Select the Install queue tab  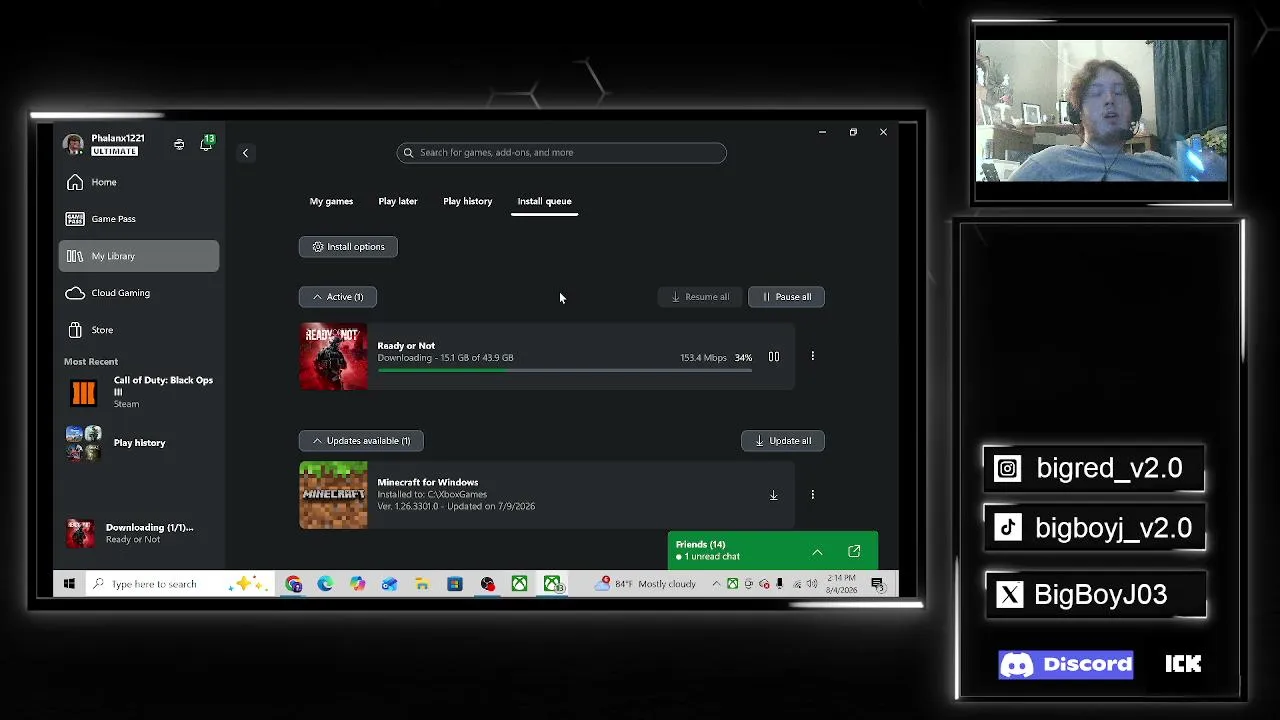(544, 201)
